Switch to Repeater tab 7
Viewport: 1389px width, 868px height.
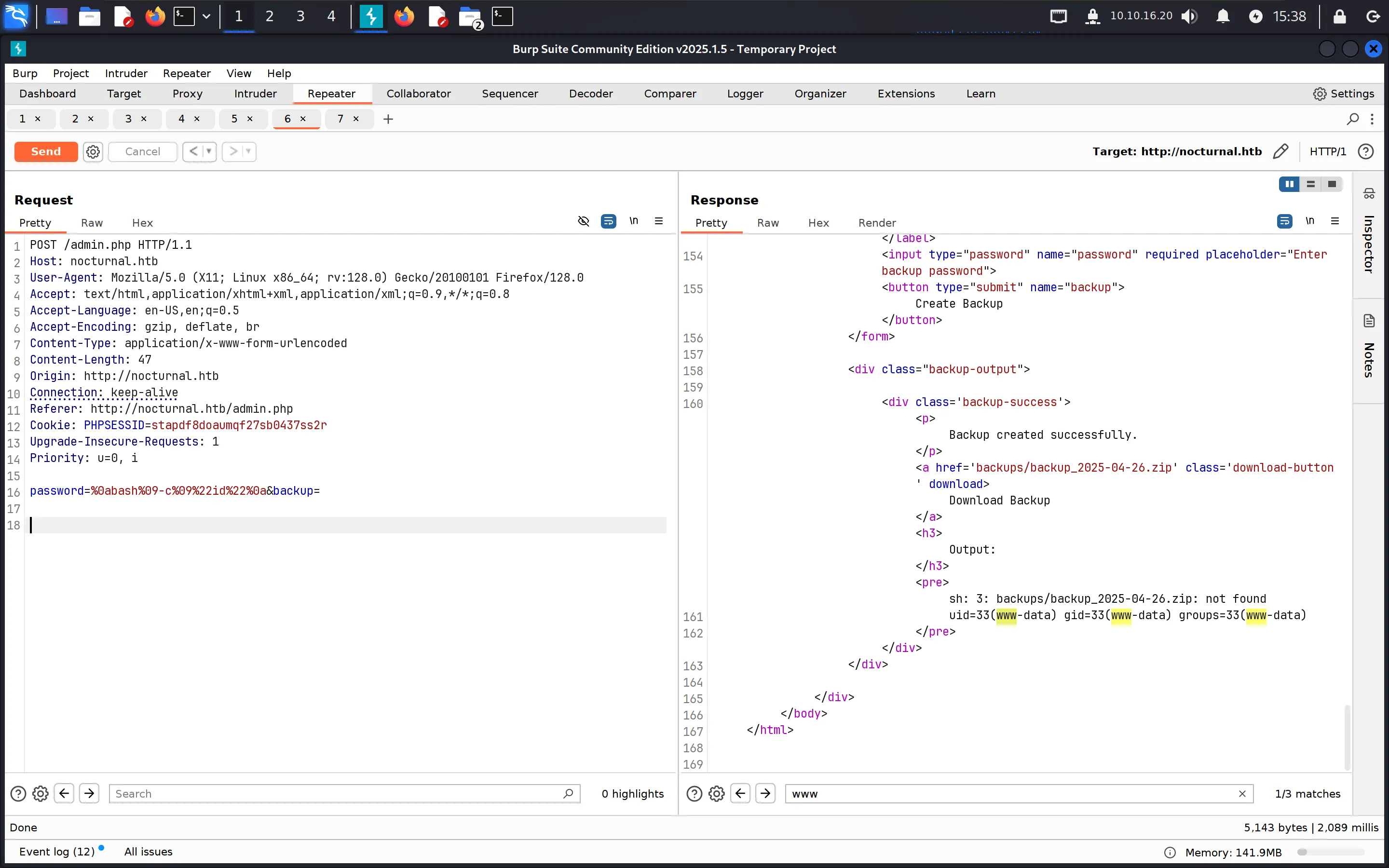pyautogui.click(x=340, y=119)
